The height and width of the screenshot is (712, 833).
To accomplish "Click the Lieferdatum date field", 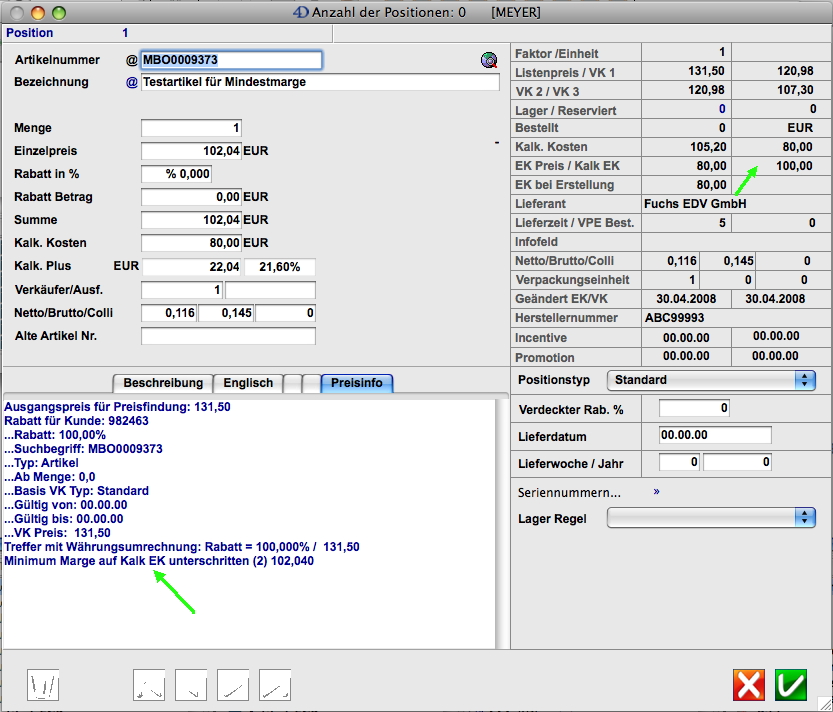I will pyautogui.click(x=715, y=436).
